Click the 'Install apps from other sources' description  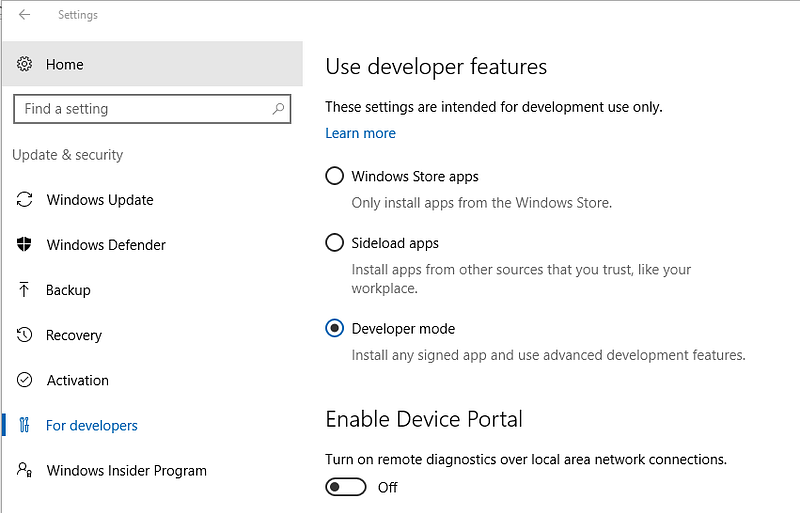521,279
